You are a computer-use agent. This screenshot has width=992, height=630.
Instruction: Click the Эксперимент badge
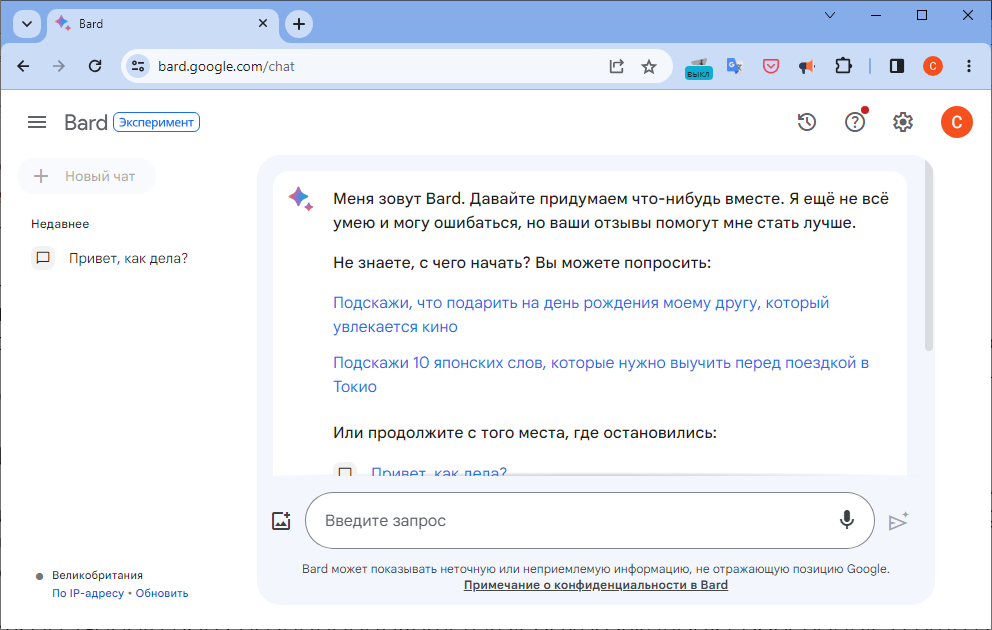(156, 122)
